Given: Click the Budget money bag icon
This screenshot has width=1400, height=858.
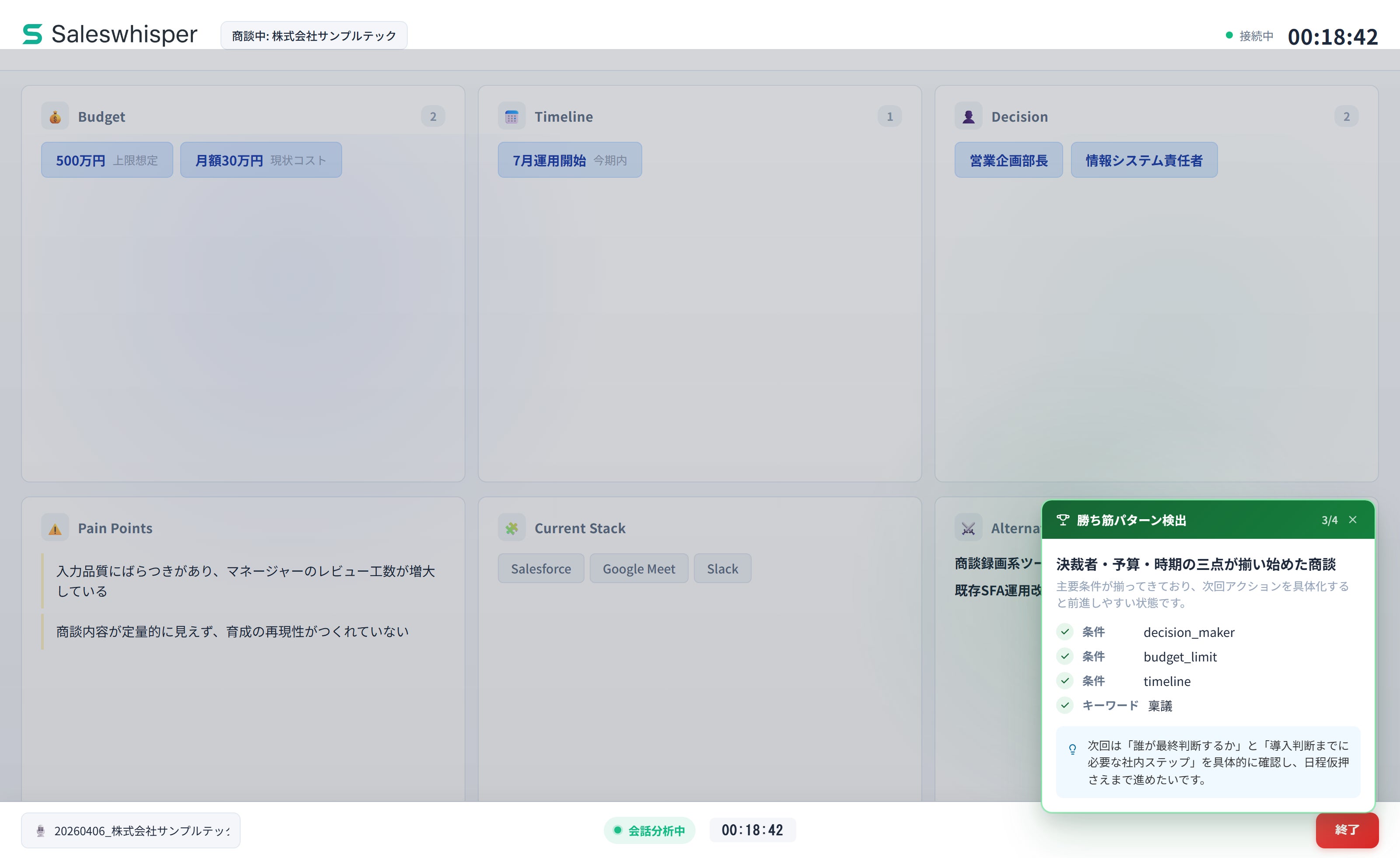Looking at the screenshot, I should [x=55, y=116].
